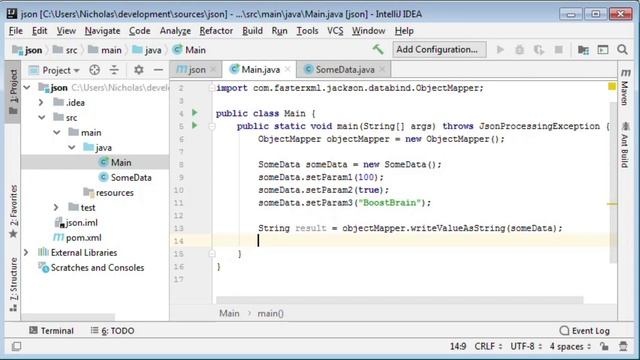Image resolution: width=640 pixels, height=360 pixels.
Task: Expand External Libraries node
Action: (x=26, y=253)
